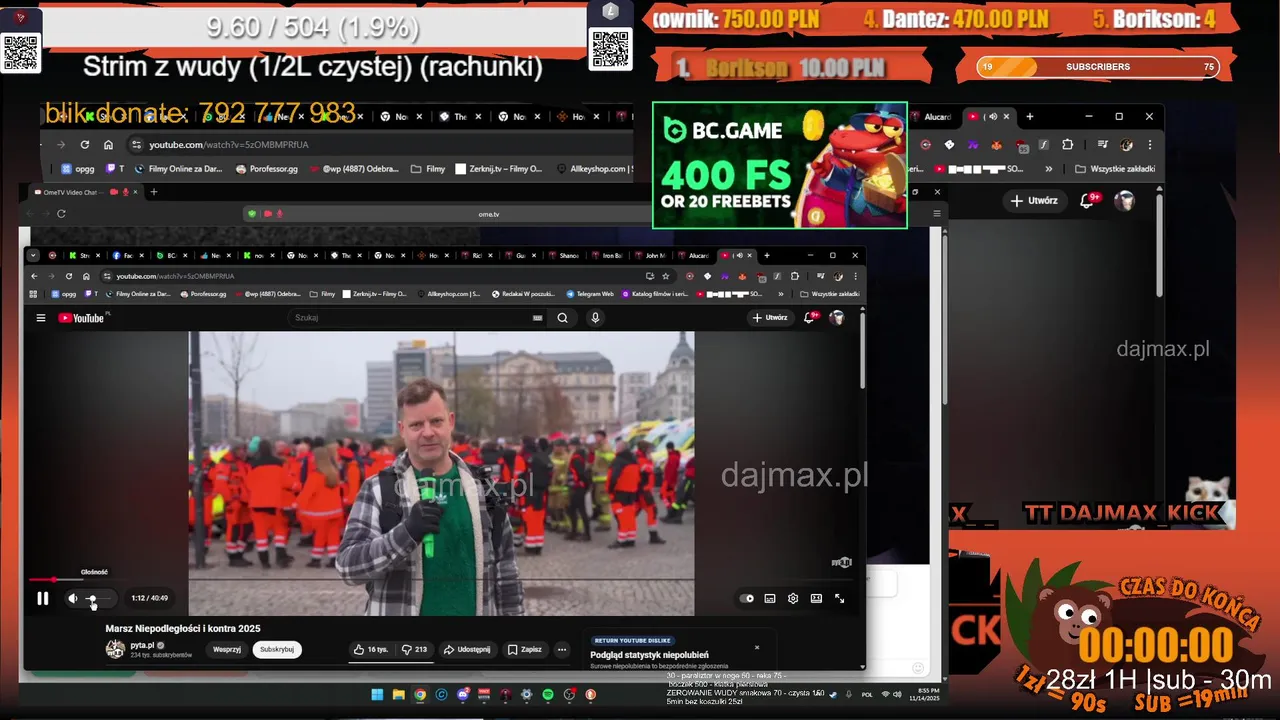Image resolution: width=1280 pixels, height=720 pixels.
Task: Reload the front browser page
Action: (x=69, y=276)
